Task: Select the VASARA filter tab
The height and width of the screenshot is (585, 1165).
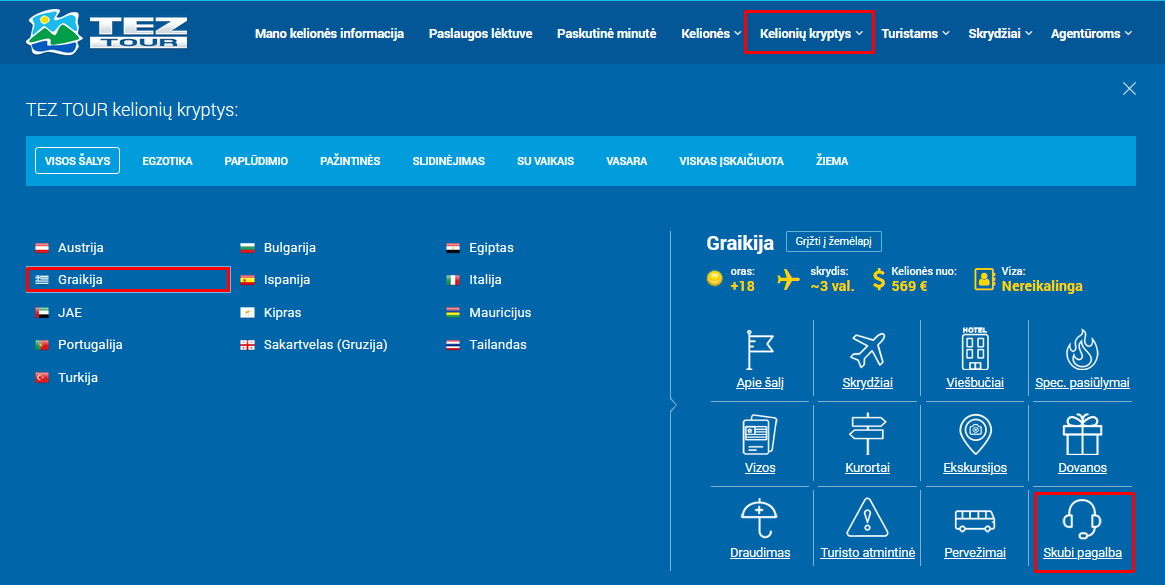Action: tap(626, 161)
